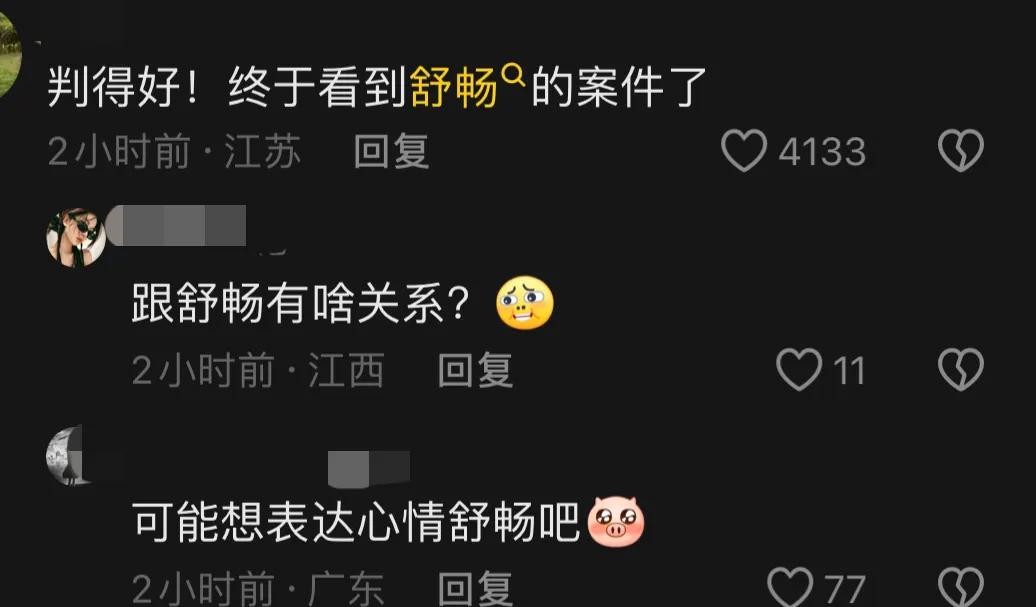The width and height of the screenshot is (1036, 607).
Task: Tap search magnifier beside yellow 舒畅
Action: click(513, 76)
